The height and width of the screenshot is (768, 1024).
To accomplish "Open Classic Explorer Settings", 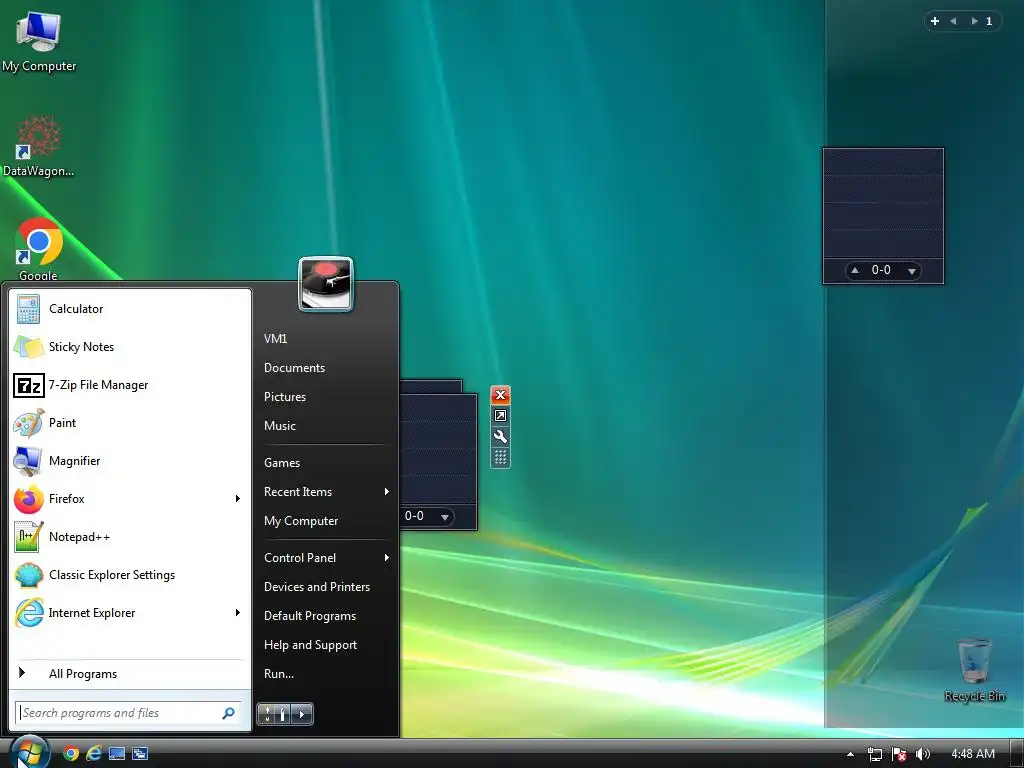I will coord(130,575).
